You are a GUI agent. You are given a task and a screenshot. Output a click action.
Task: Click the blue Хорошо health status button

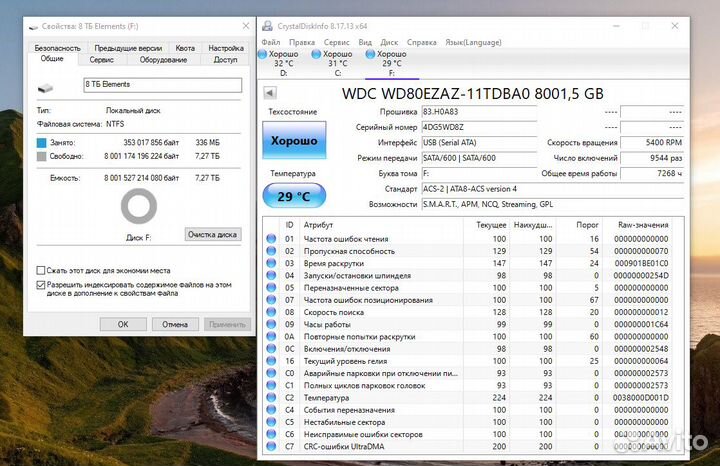click(294, 140)
